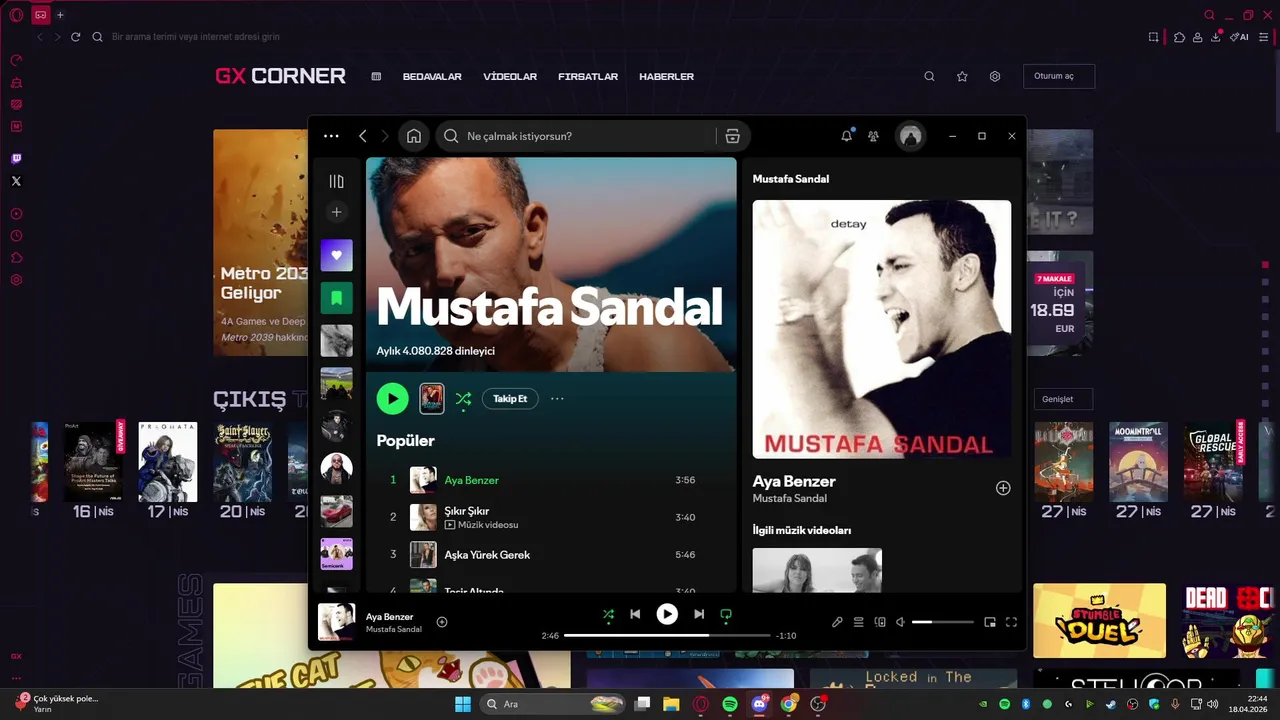Click Genişlet button in GX Corner

[1063, 399]
